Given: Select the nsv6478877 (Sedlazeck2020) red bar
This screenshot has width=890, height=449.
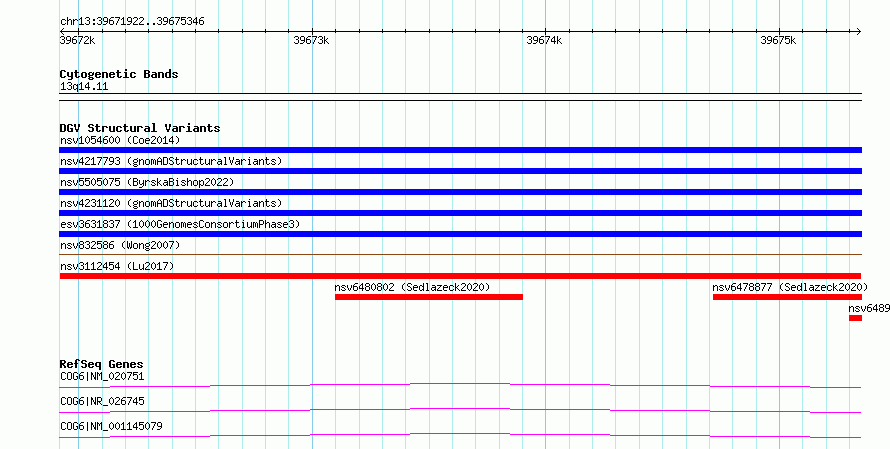Looking at the screenshot, I should tap(787, 297).
